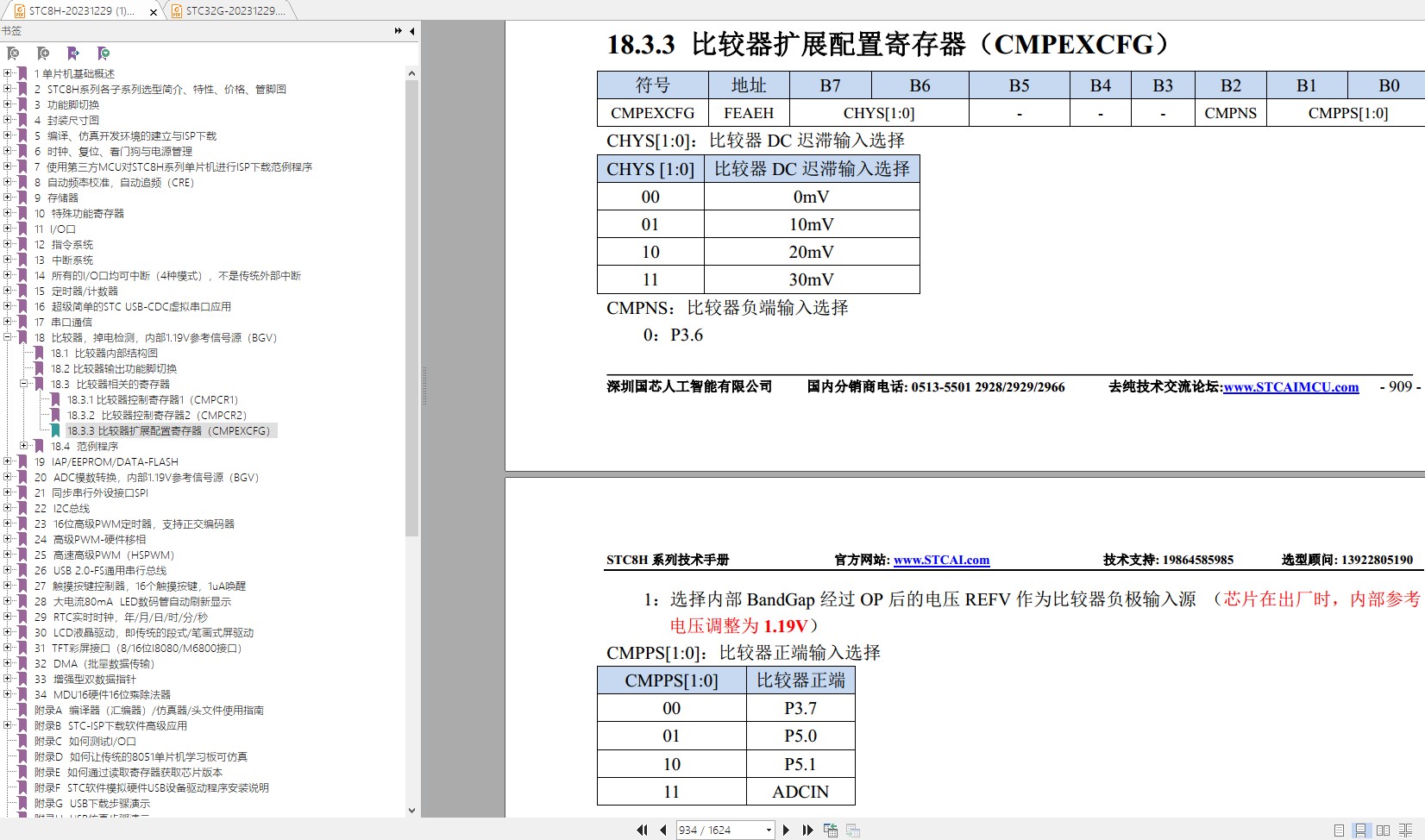
Task: Switch to continuous facing page view
Action: (x=1406, y=831)
